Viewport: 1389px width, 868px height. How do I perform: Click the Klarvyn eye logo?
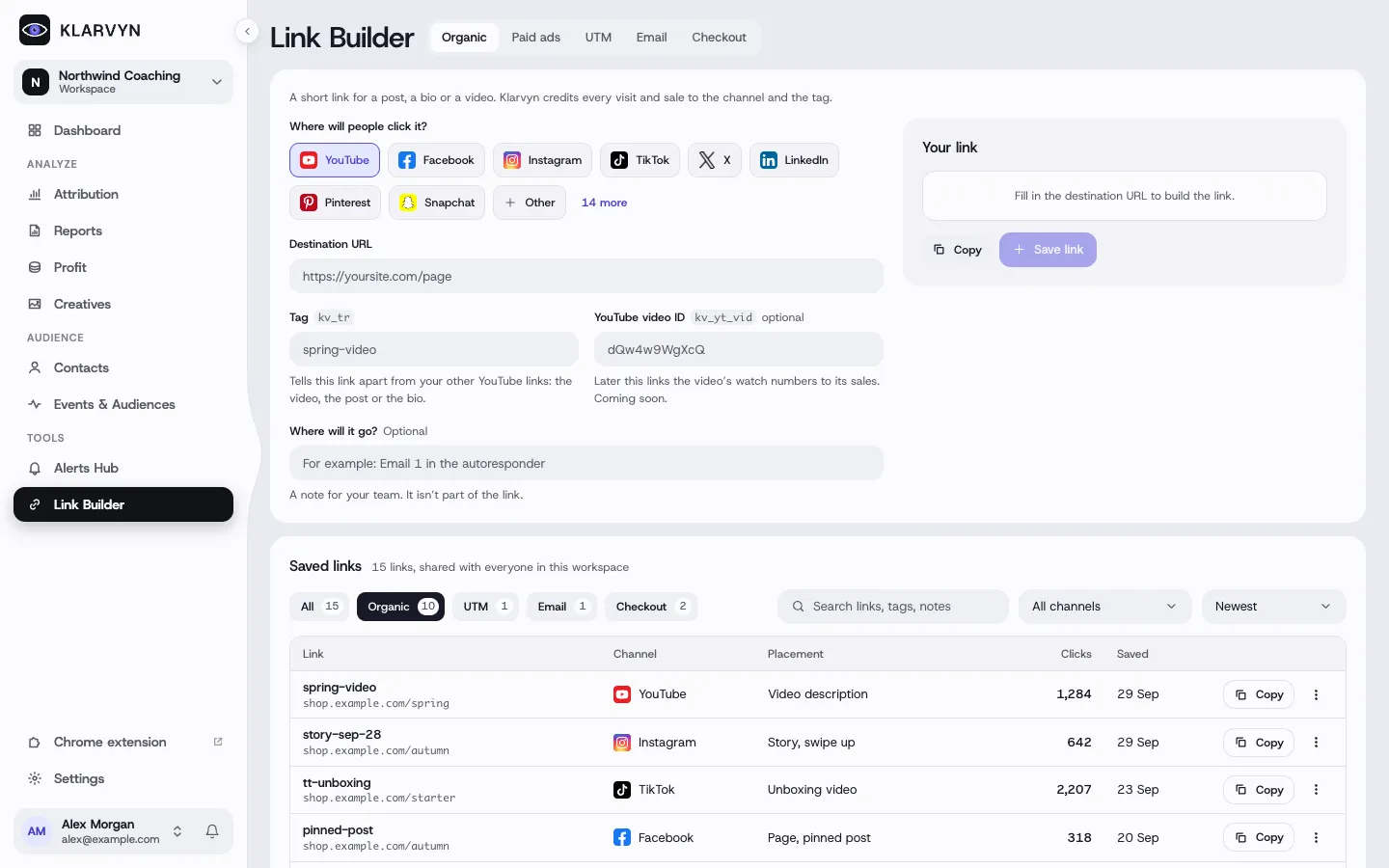(x=35, y=30)
